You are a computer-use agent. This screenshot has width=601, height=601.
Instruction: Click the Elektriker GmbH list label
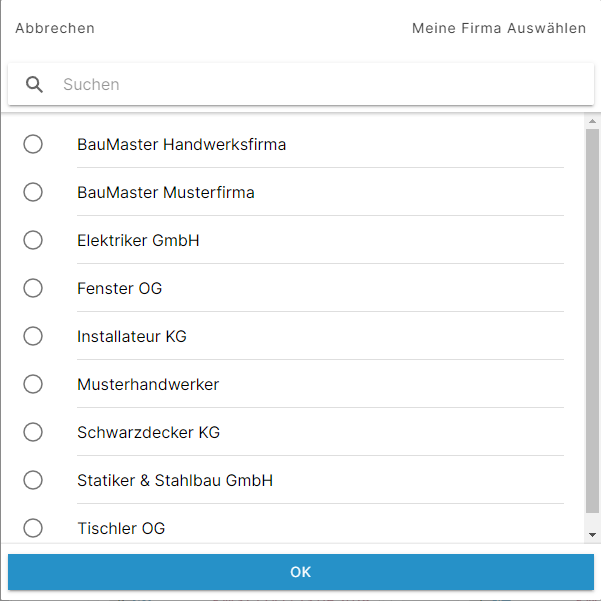(138, 241)
